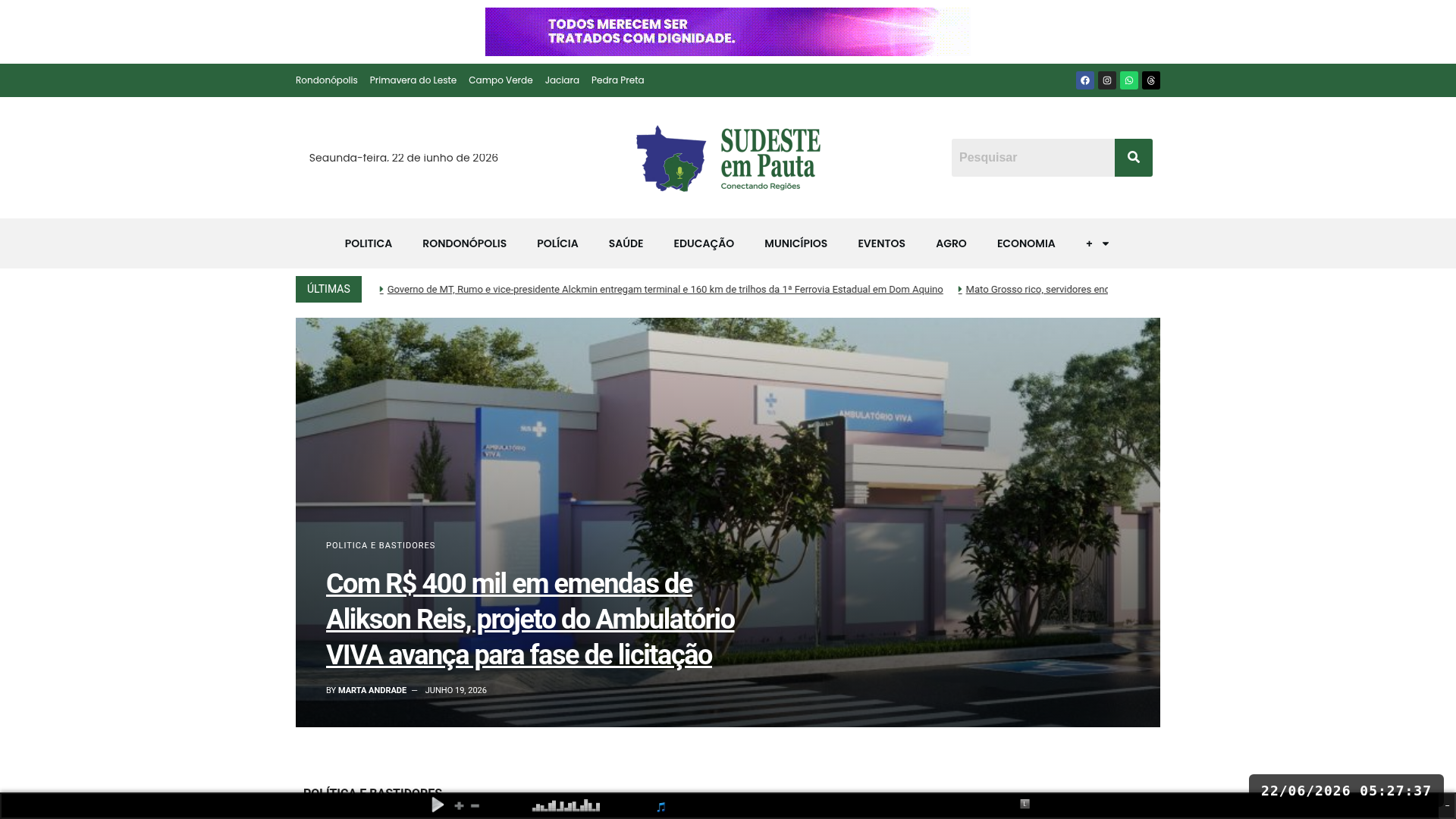
Task: Open the ECONOMIA menu item
Action: [x=1026, y=243]
